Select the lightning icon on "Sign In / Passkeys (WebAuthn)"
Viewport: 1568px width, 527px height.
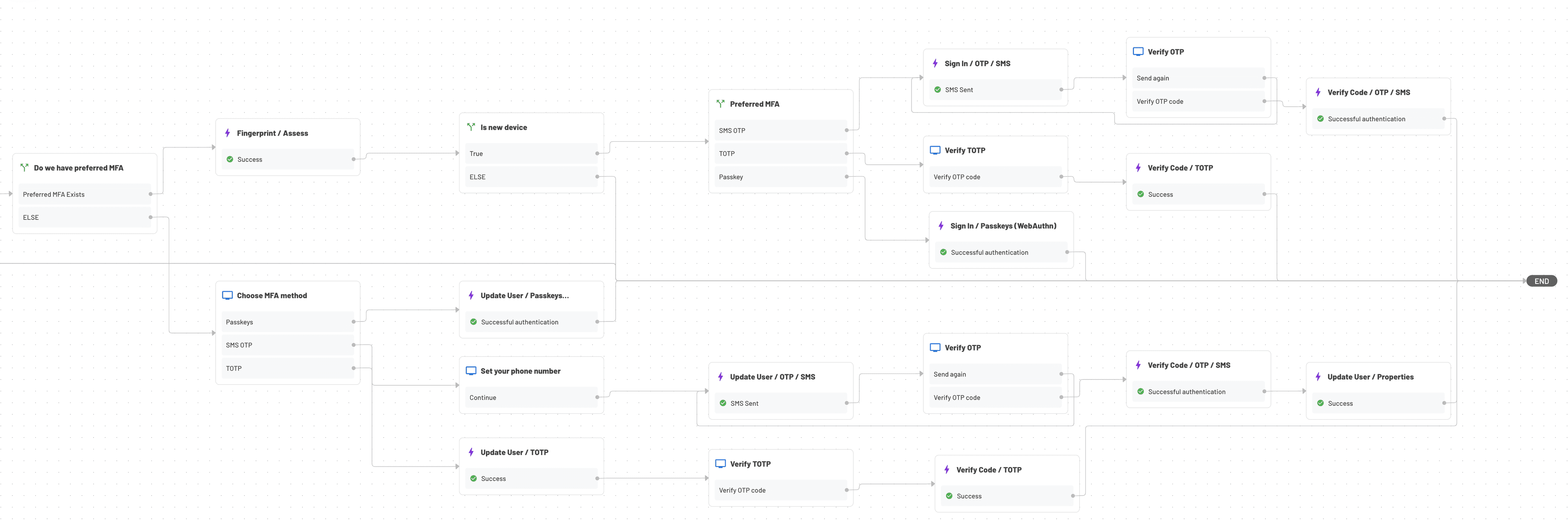(941, 226)
